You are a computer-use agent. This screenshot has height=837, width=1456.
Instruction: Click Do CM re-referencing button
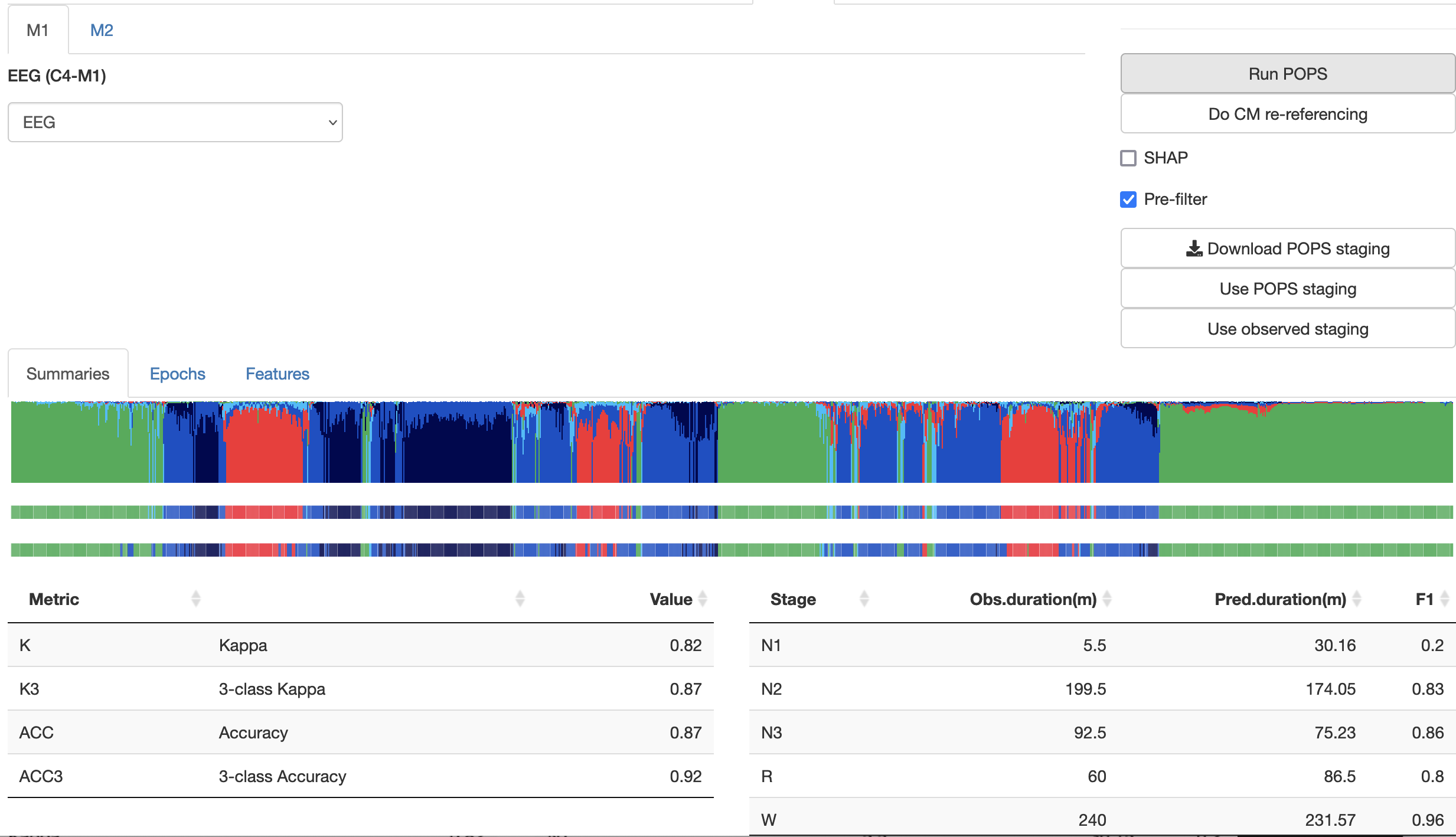pyautogui.click(x=1287, y=114)
